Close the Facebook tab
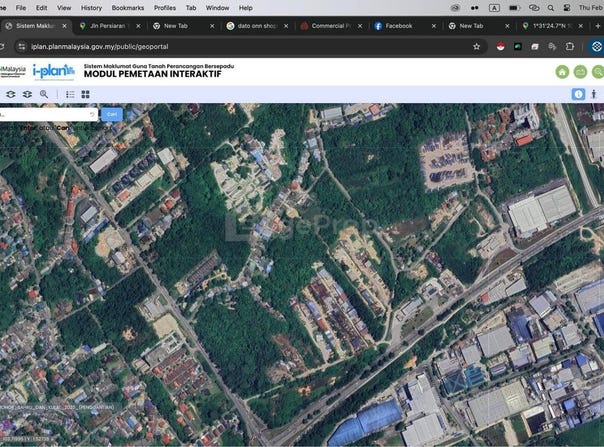The height and width of the screenshot is (447, 604). (434, 26)
